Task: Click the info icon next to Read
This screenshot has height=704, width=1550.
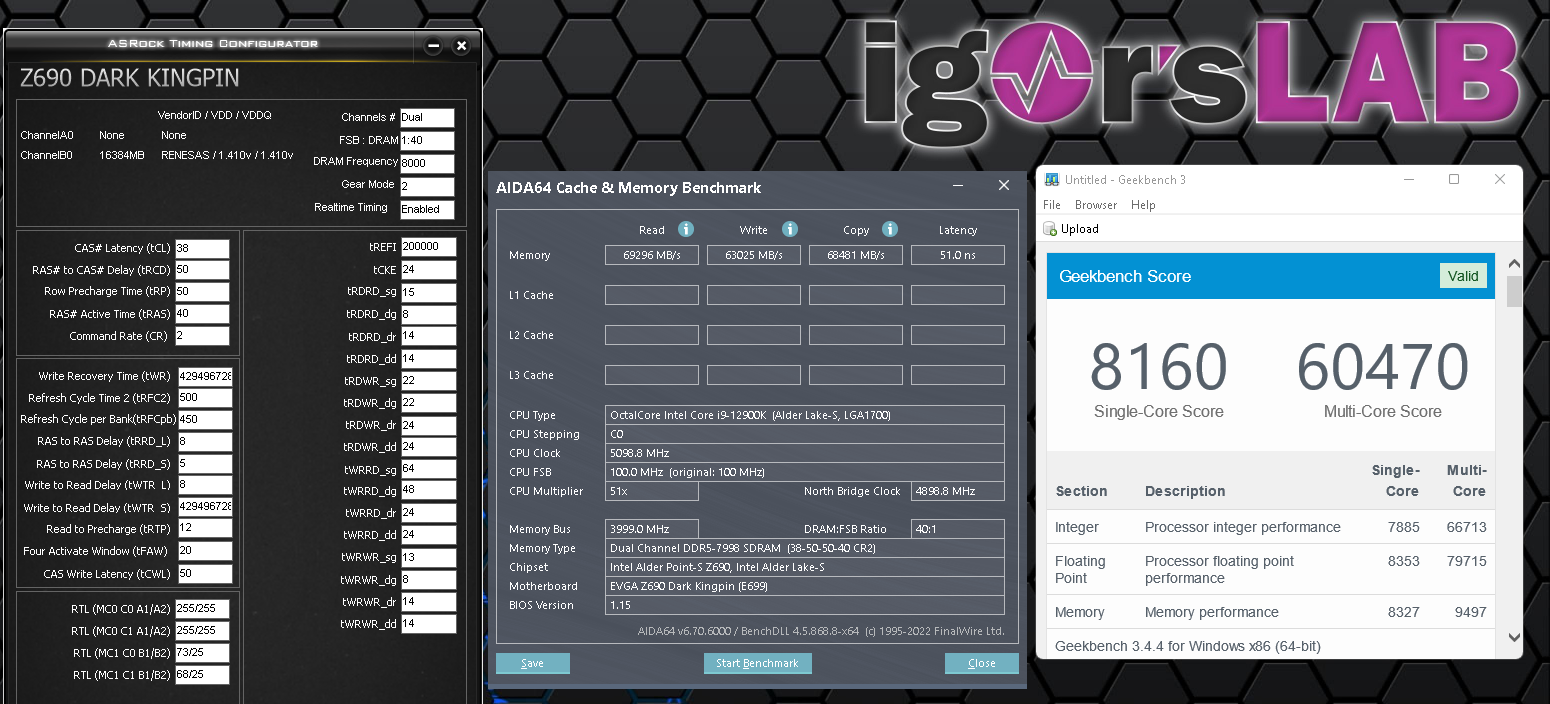Action: tap(686, 229)
